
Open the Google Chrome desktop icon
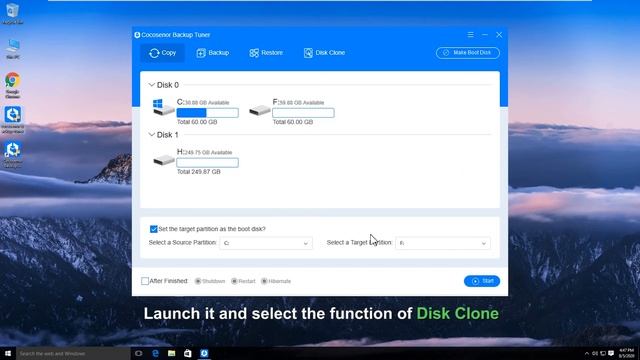coord(13,85)
